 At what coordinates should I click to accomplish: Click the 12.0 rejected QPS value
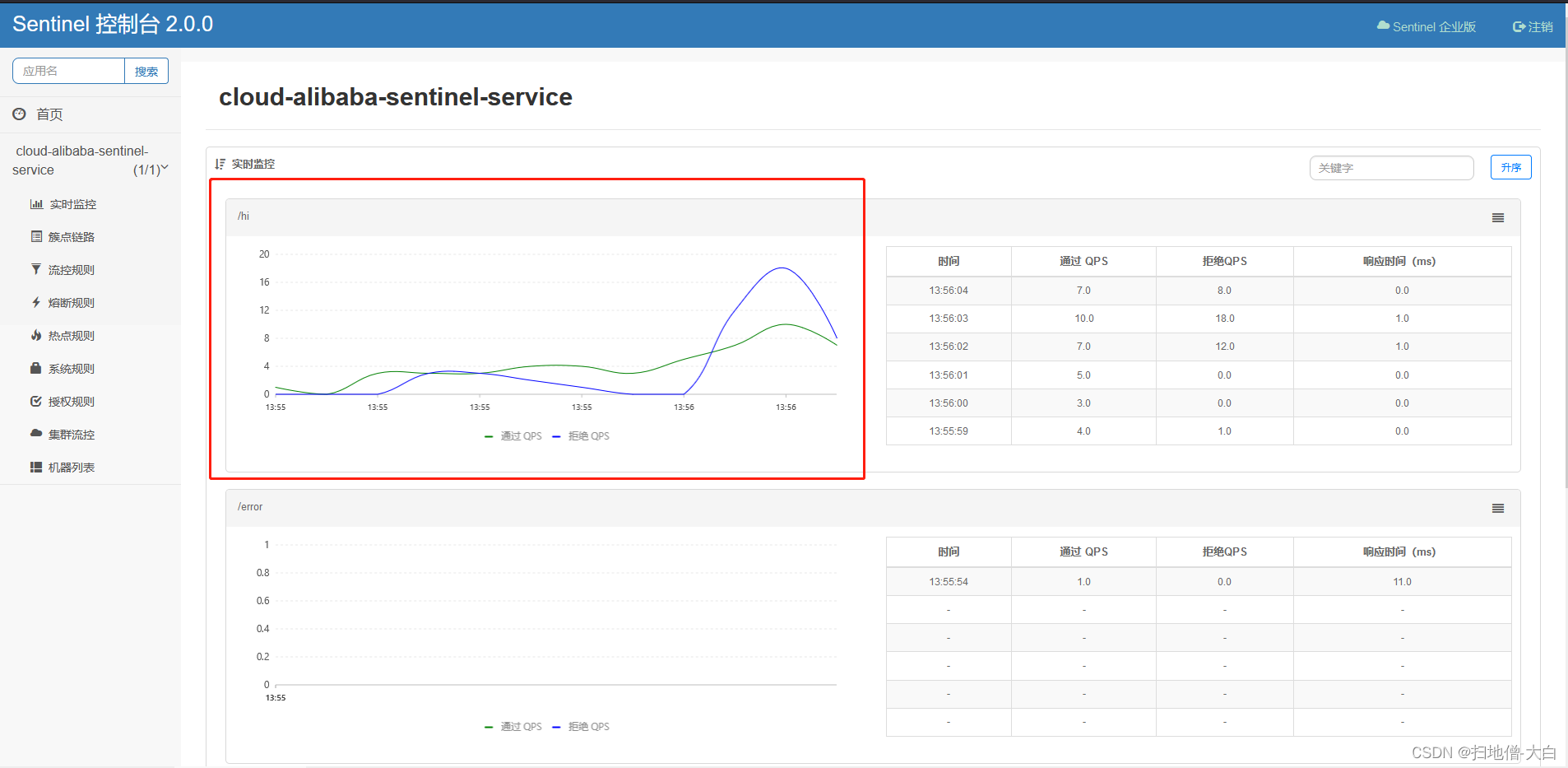[1225, 347]
